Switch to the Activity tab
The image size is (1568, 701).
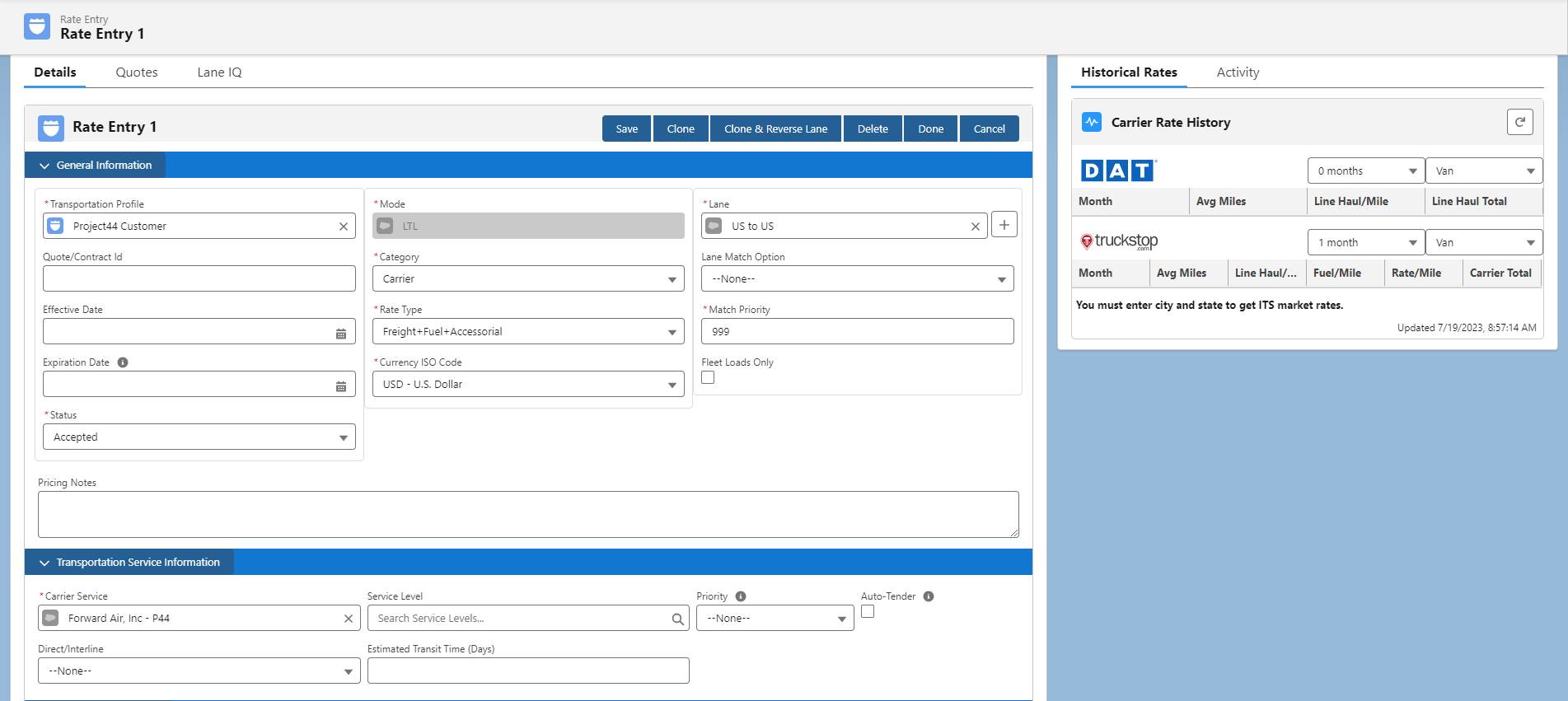[1238, 72]
